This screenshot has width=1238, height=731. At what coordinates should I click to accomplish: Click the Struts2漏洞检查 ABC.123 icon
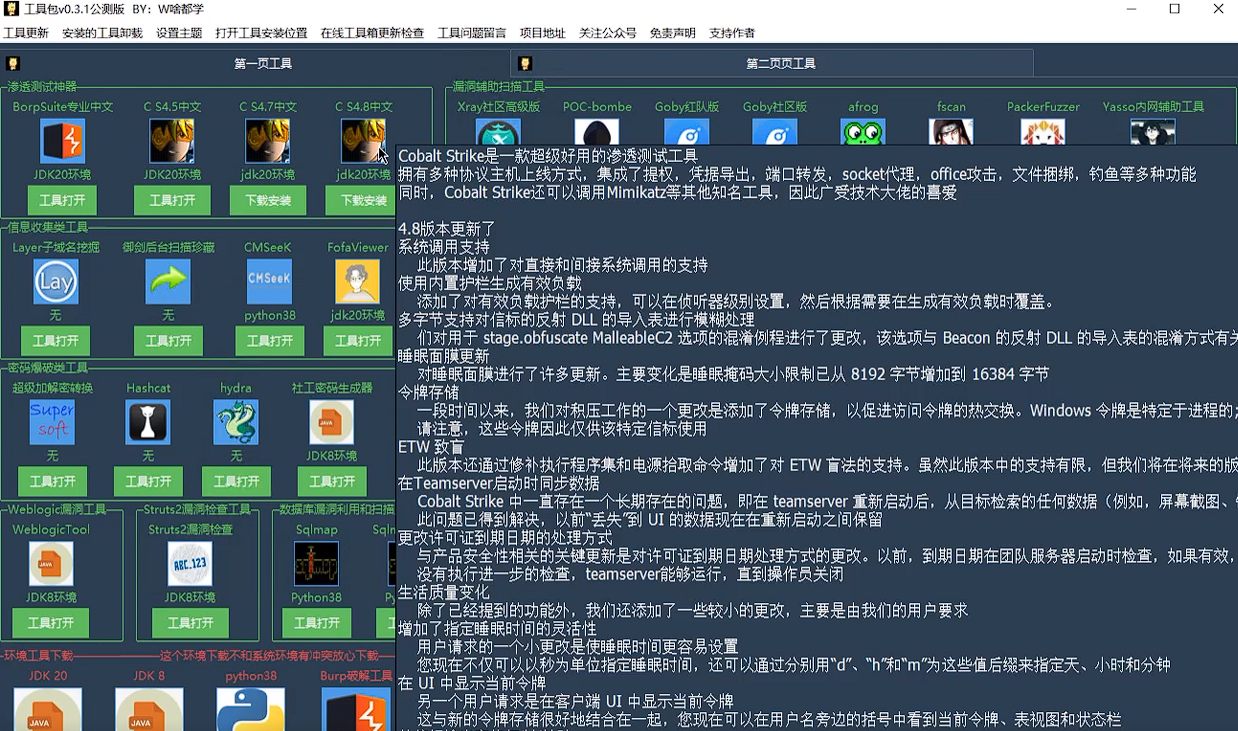tap(190, 564)
